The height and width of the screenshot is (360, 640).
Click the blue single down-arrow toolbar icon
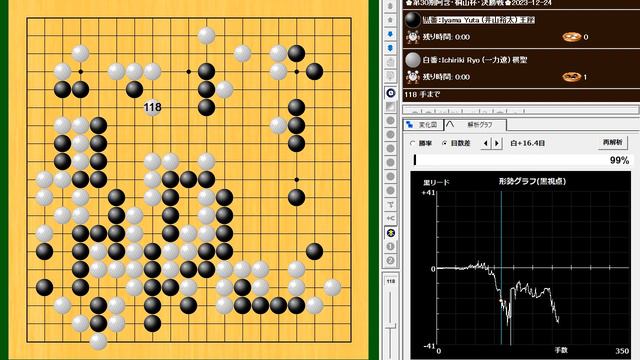coord(390,34)
